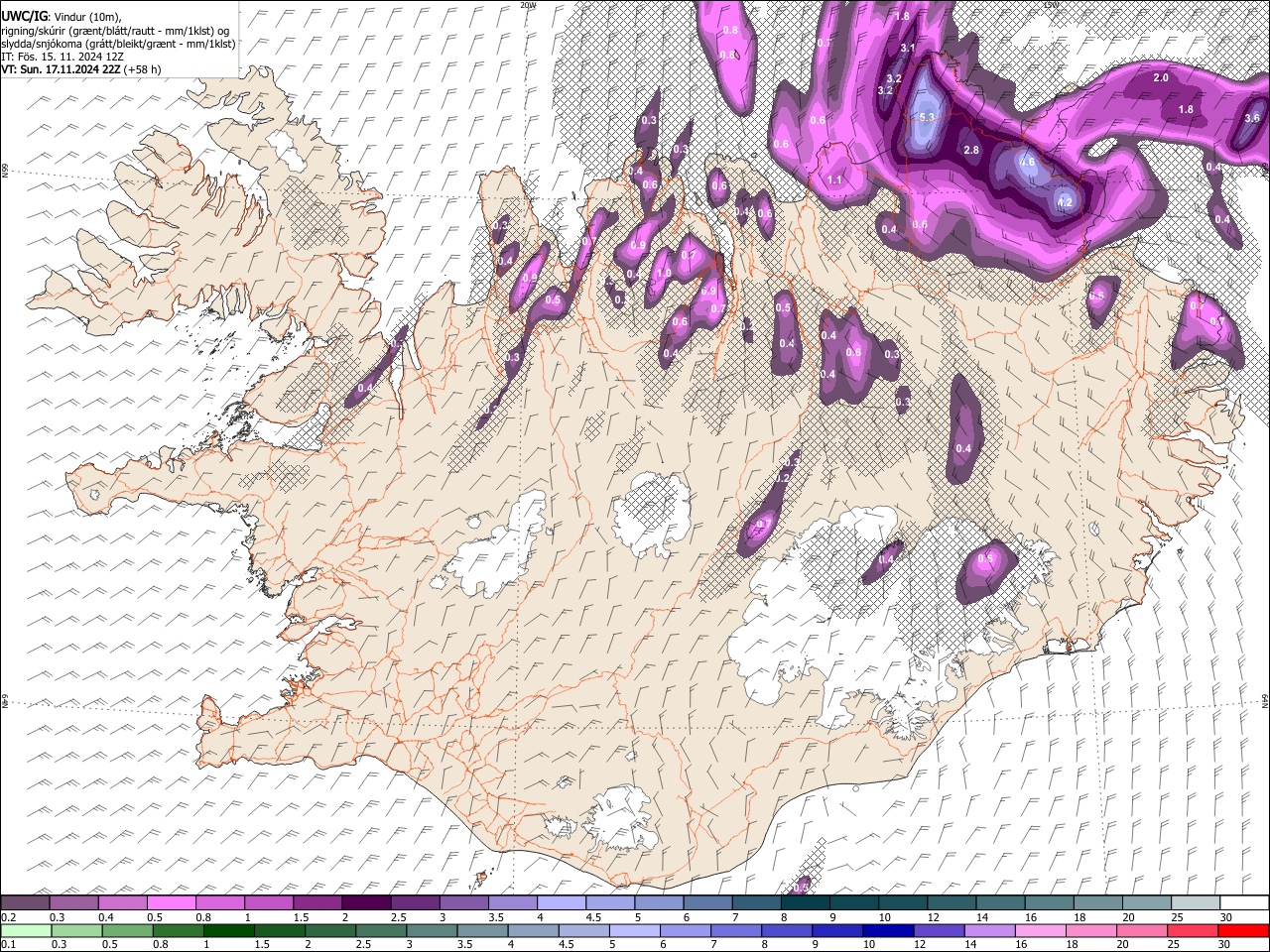Pick the bright pink upper swatch starting at 0.5
The image size is (1270, 952).
171,903
